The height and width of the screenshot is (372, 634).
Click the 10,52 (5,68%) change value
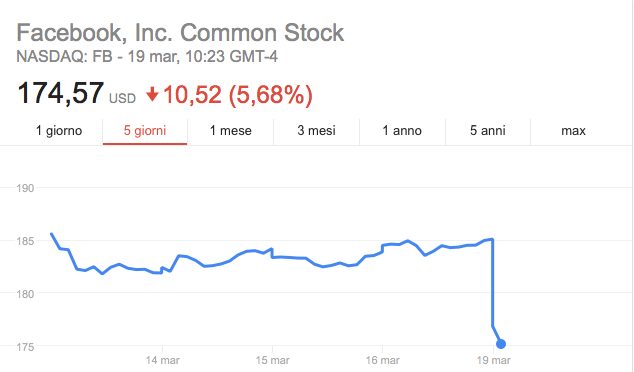238,95
